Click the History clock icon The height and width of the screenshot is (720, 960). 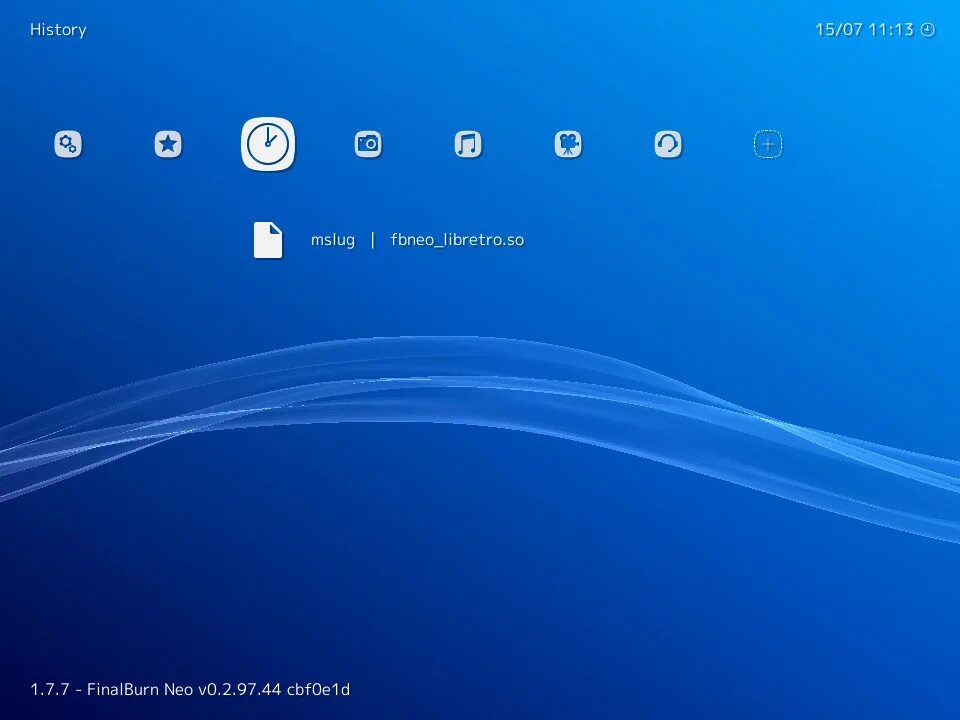point(267,144)
